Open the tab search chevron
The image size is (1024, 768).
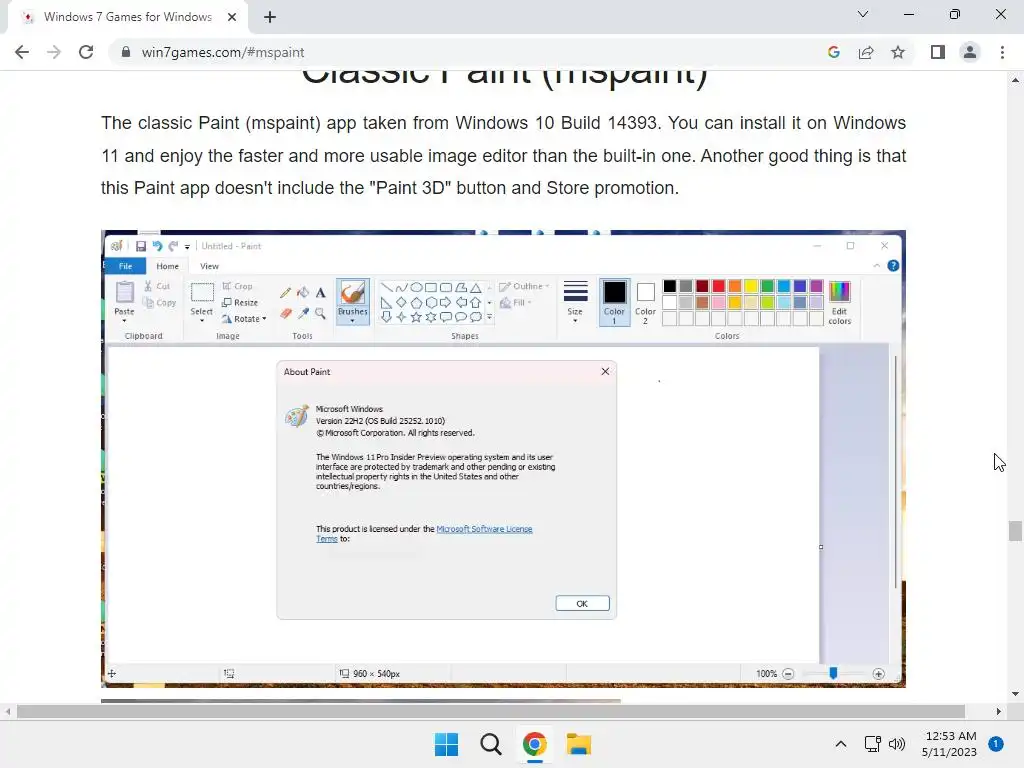[863, 14]
